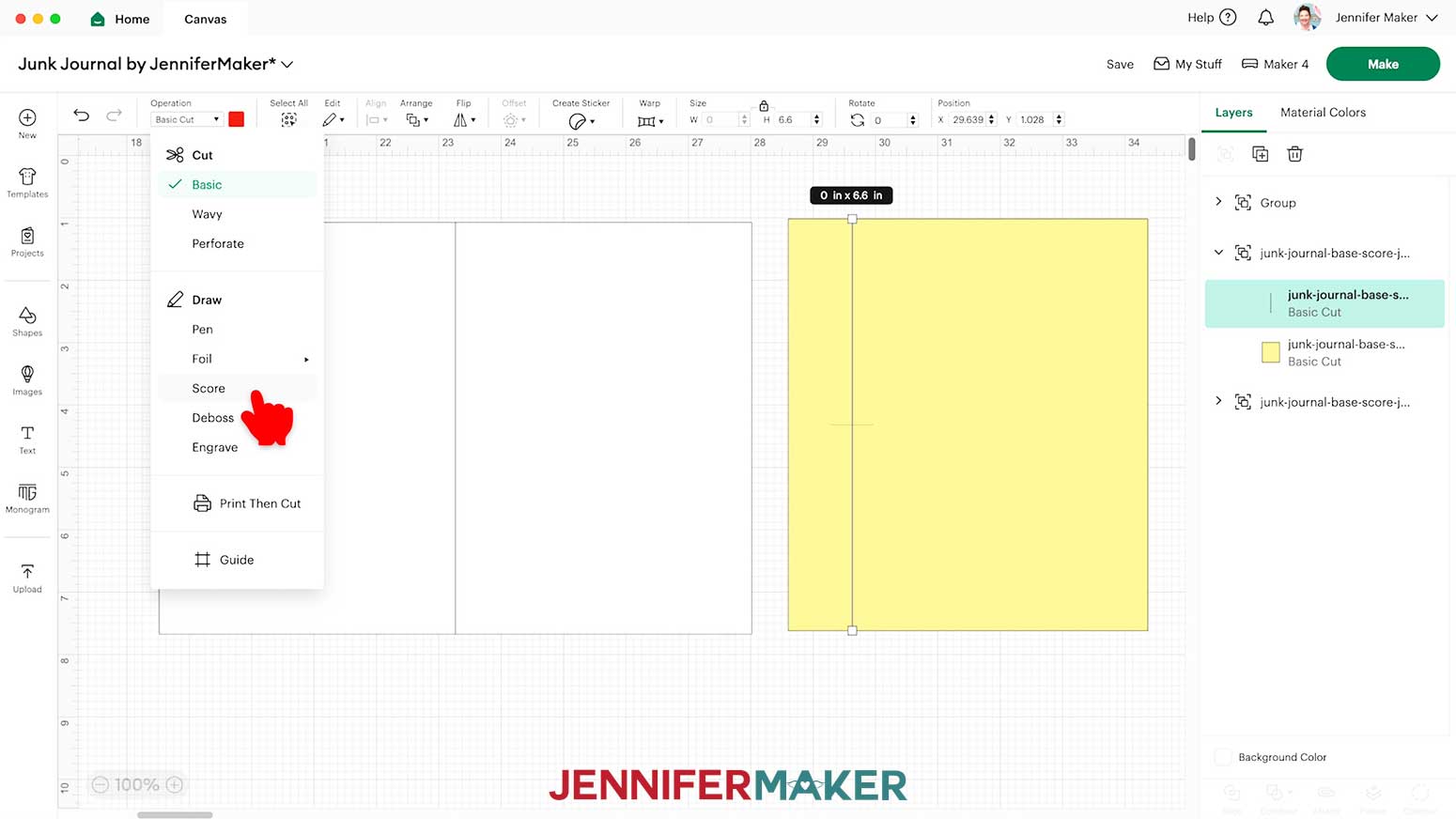Viewport: 1456px width, 819px height.
Task: Select the highlighted junk-journal-base-s Basic Cut layer
Action: point(1324,303)
